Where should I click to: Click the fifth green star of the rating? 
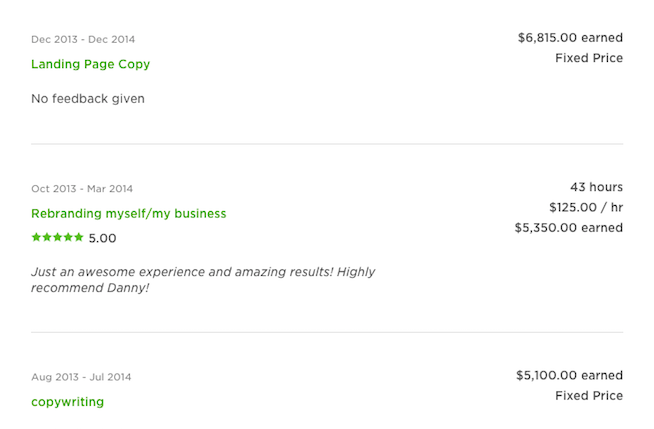(79, 238)
